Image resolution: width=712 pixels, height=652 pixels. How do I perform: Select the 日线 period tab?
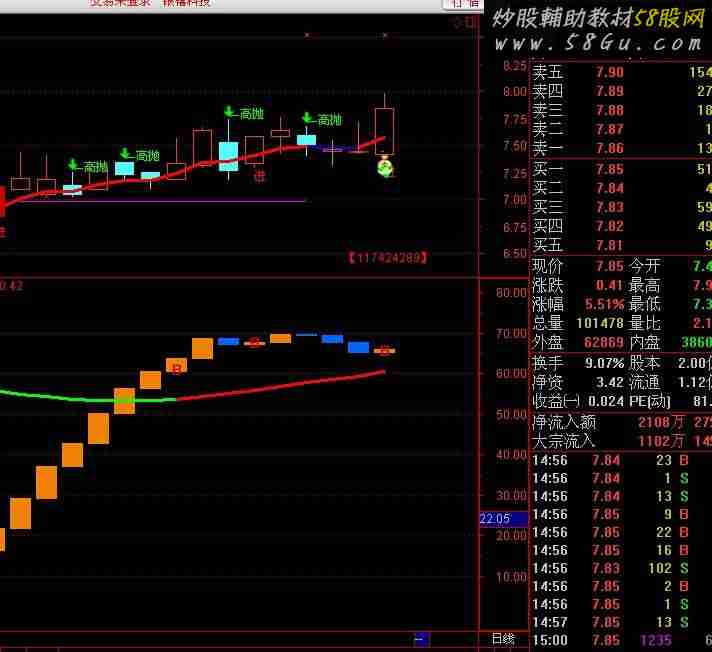click(x=503, y=639)
